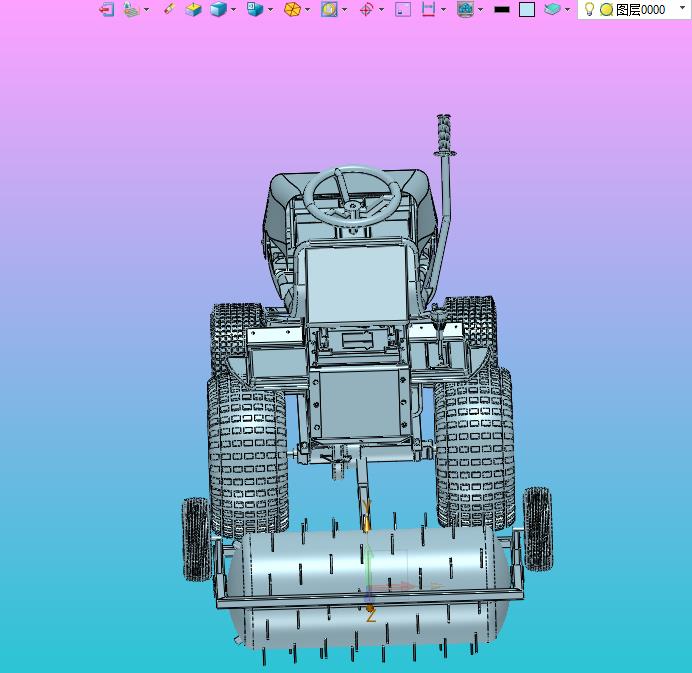Click the blue cube with corner marker icon

point(255,9)
